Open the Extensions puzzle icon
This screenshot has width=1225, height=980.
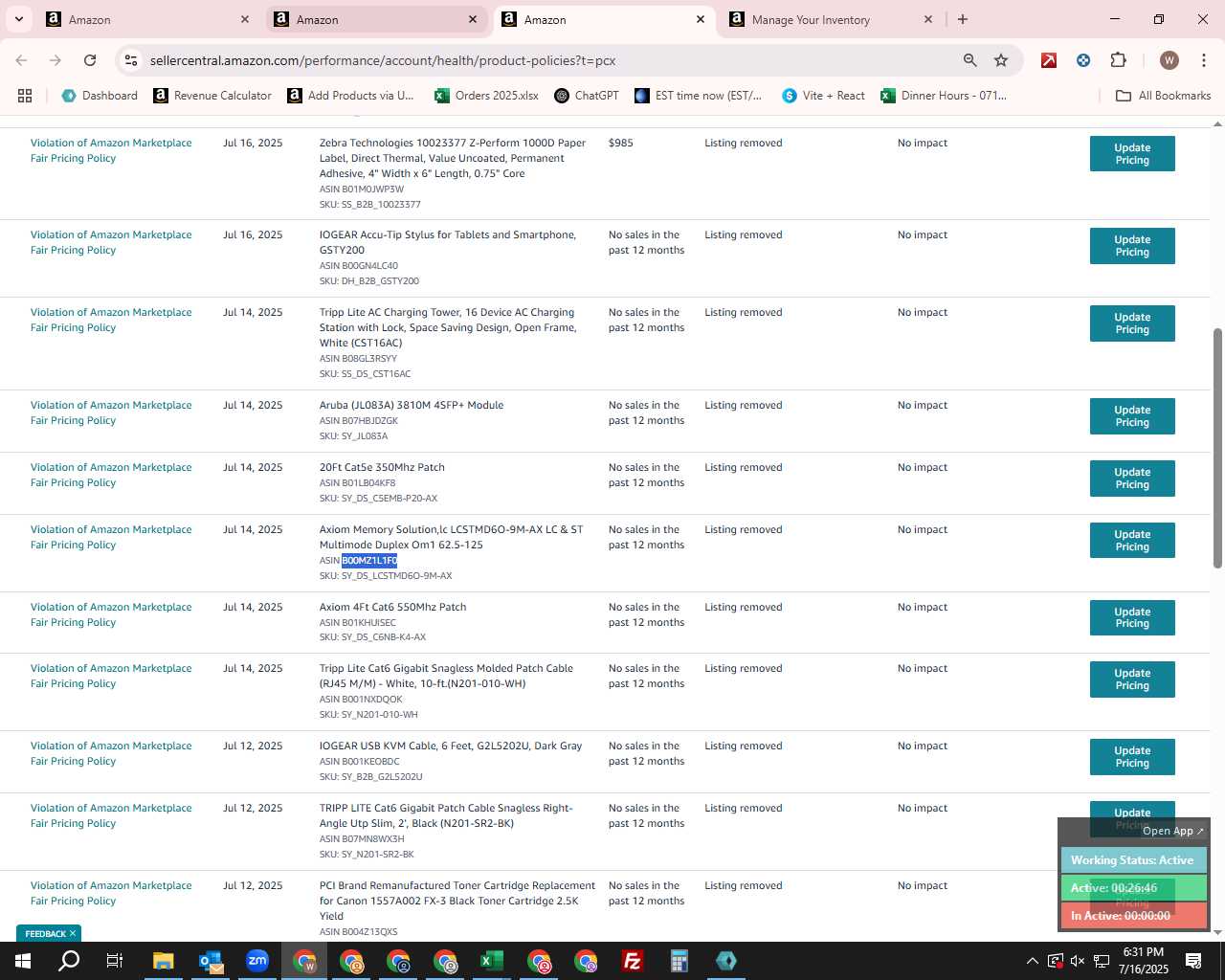[1118, 60]
